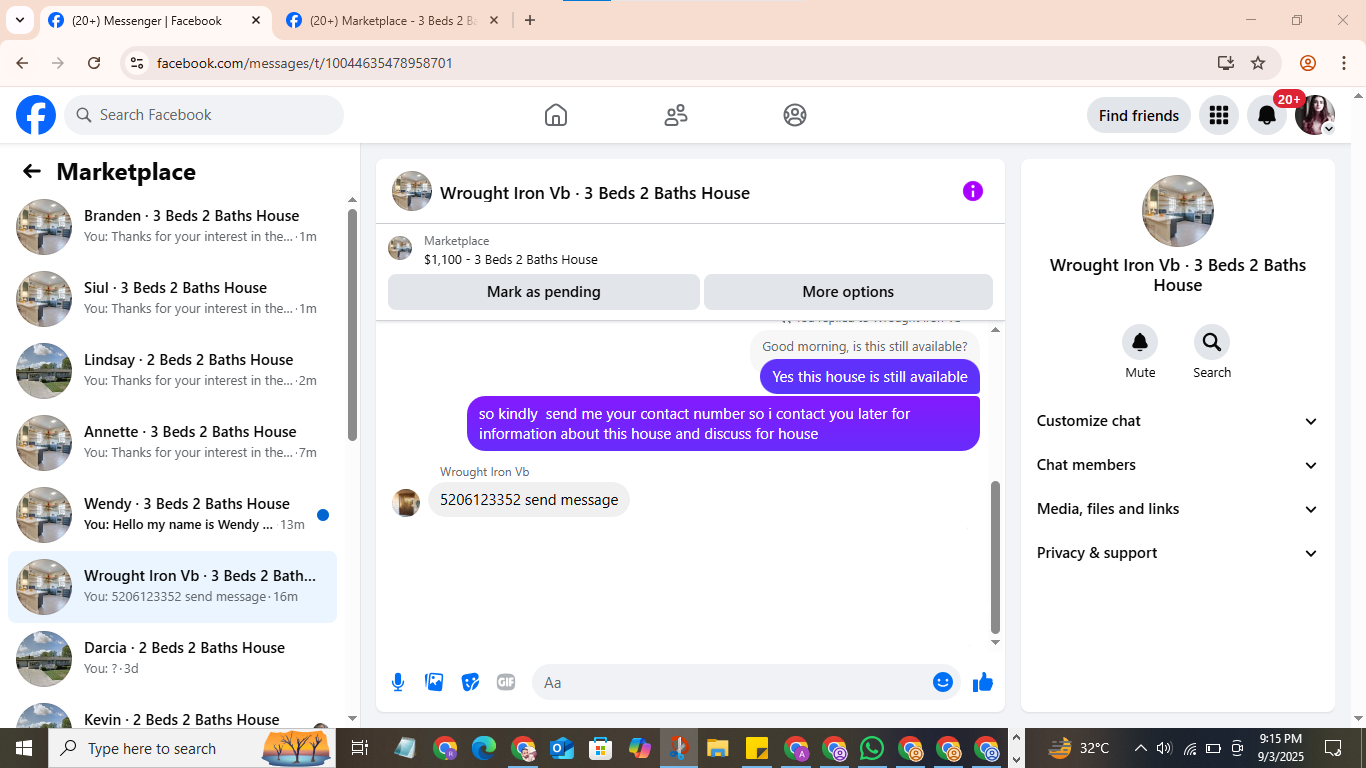Expand the Customize chat section

(1177, 421)
